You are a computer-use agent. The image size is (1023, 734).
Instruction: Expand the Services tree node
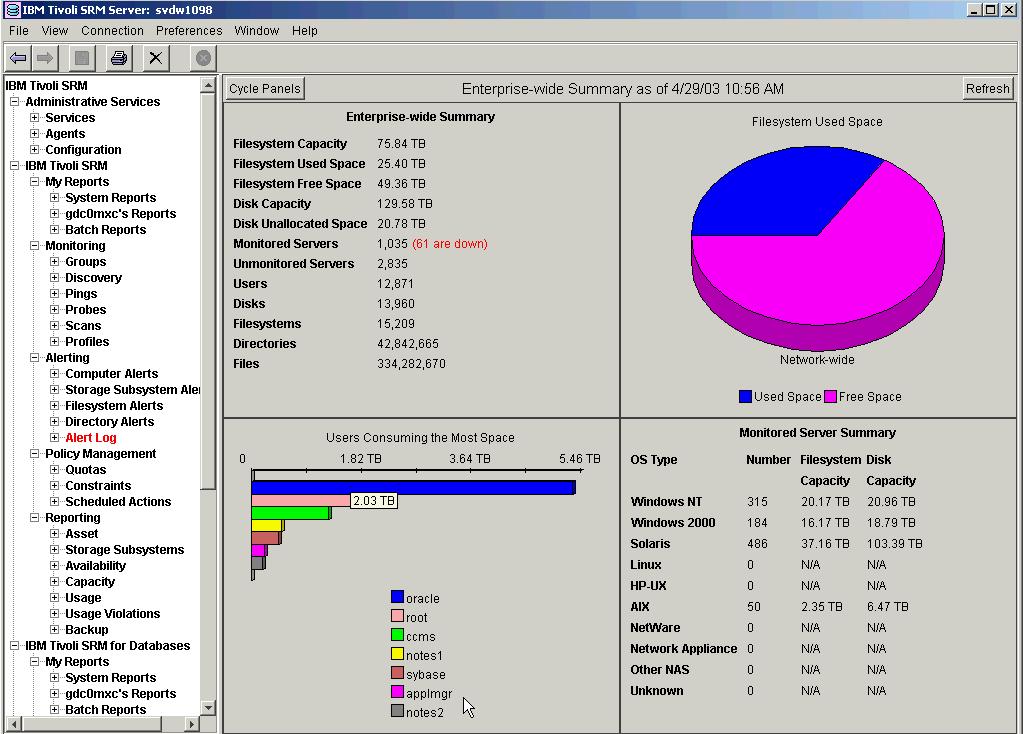pyautogui.click(x=35, y=117)
